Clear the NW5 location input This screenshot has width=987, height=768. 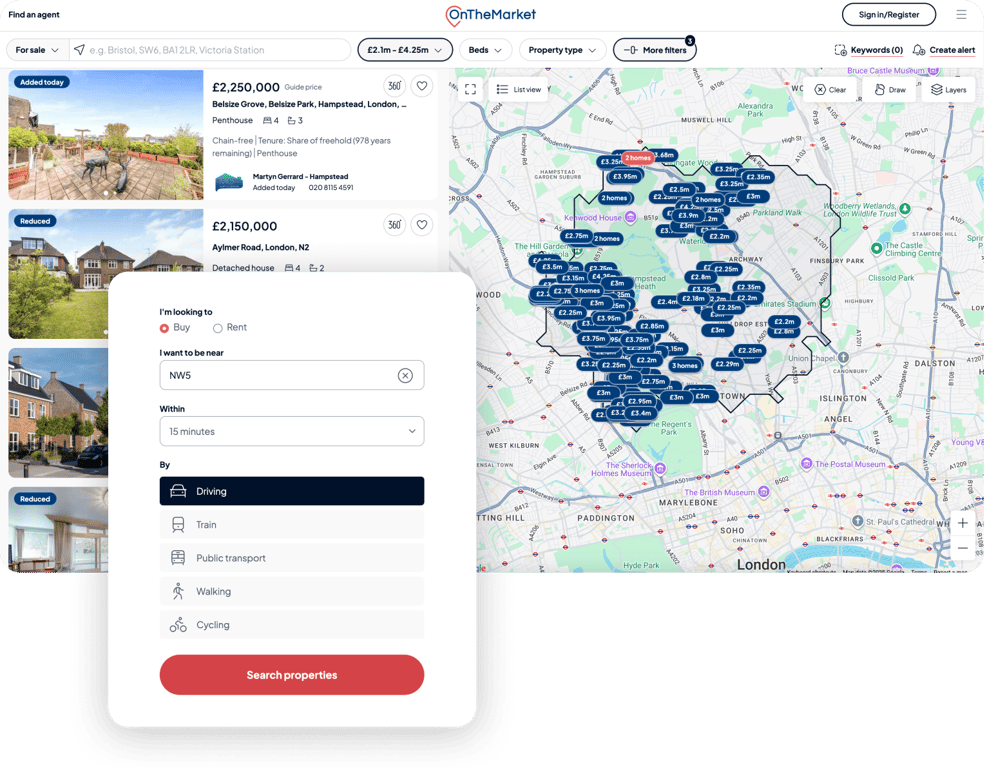pos(405,374)
